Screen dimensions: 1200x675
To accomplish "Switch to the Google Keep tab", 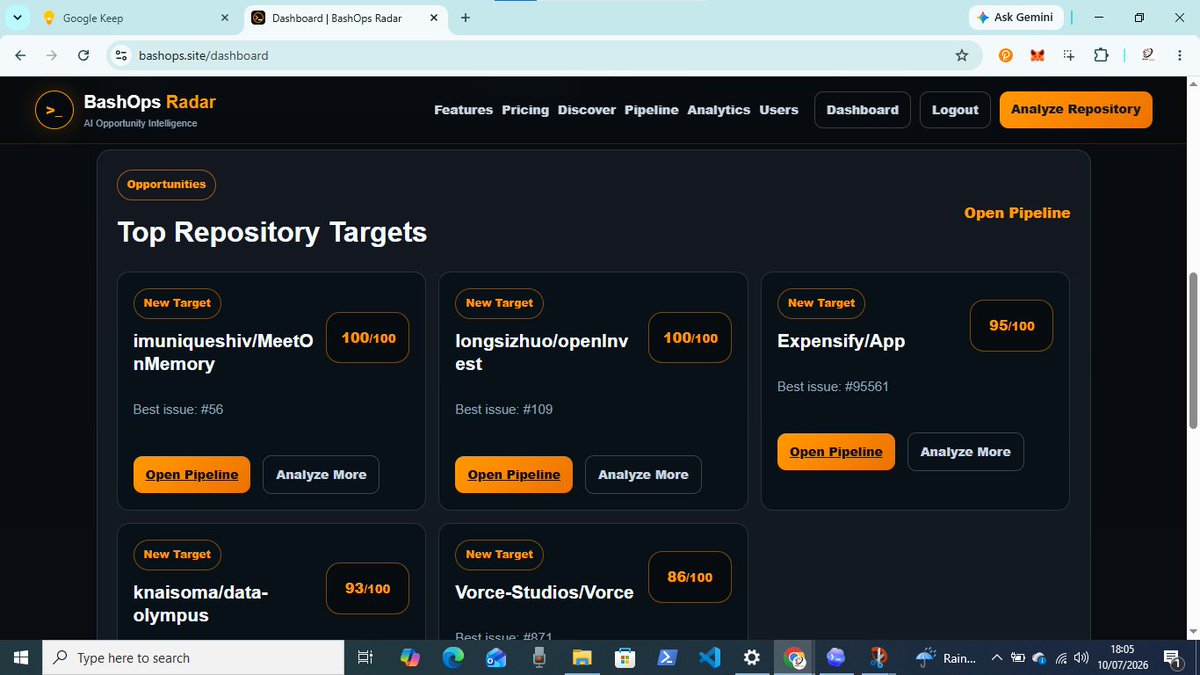I will 134,18.
